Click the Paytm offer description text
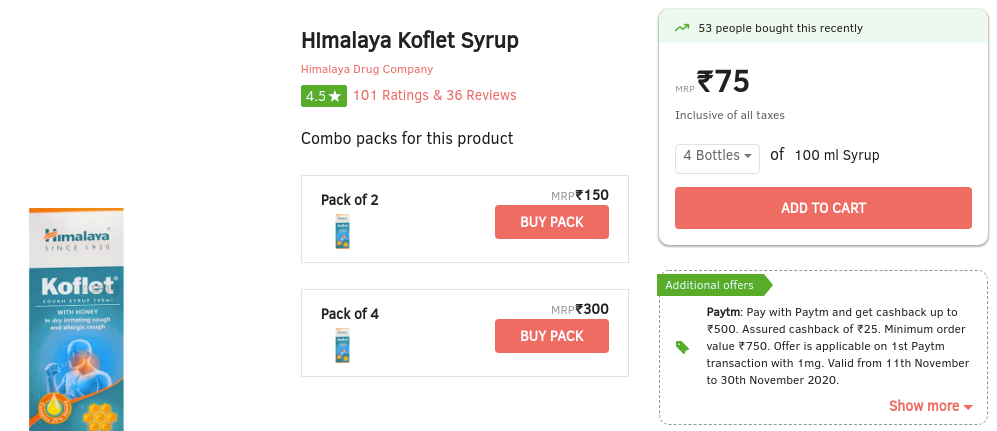The image size is (997, 431). [838, 346]
